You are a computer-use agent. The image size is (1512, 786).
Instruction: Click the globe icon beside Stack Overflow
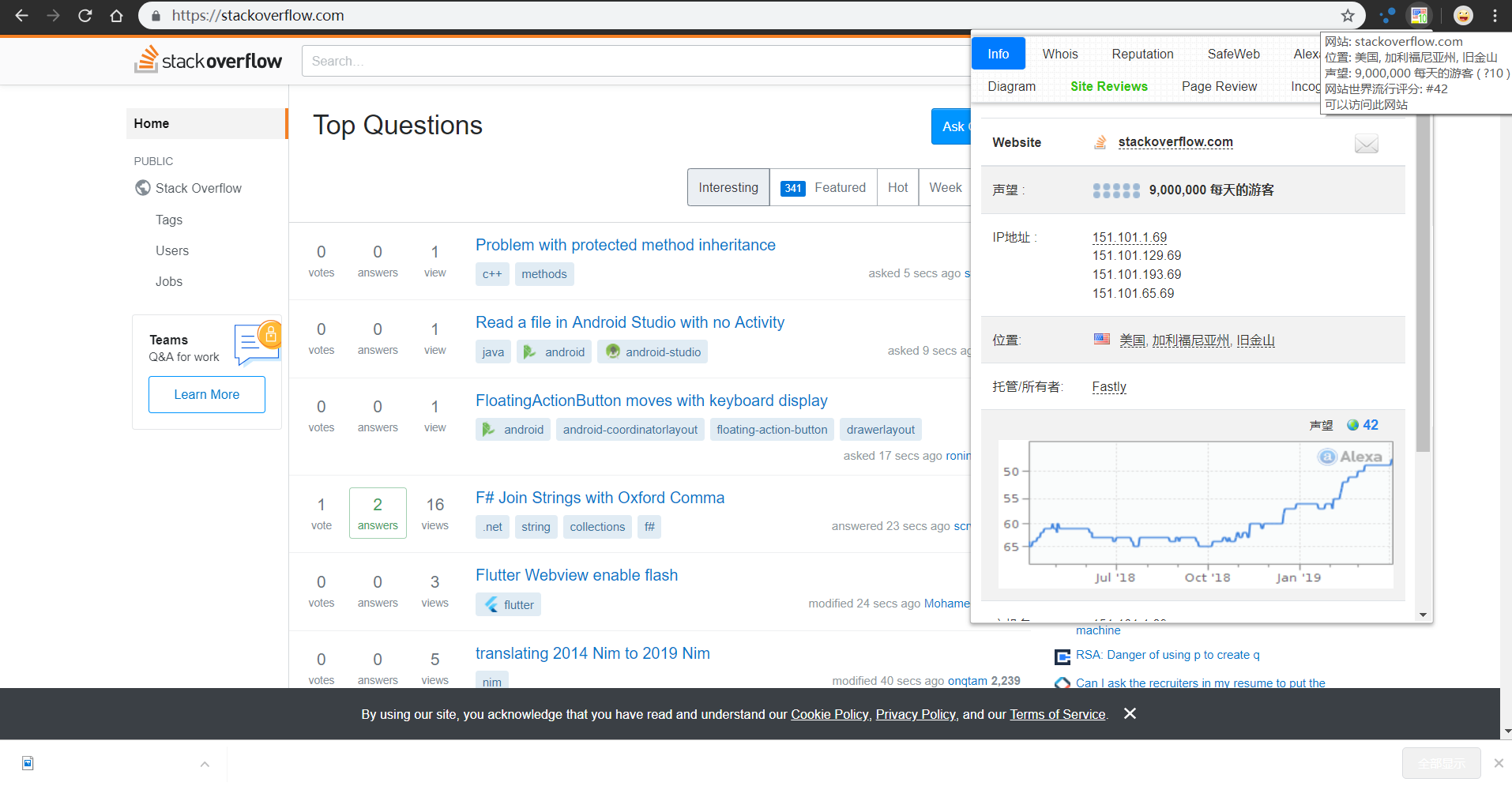tap(143, 188)
